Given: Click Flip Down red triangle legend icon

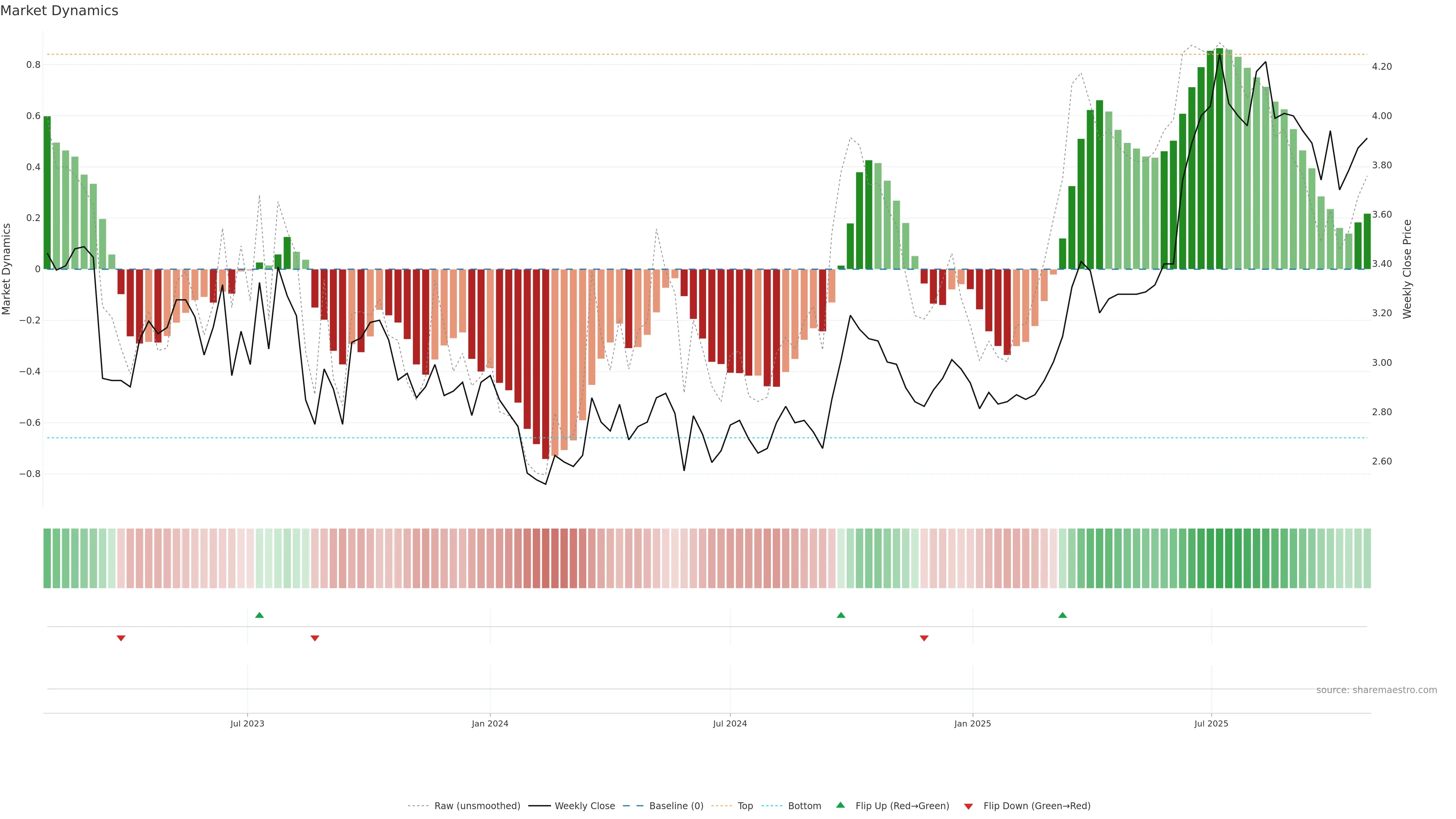Looking at the screenshot, I should coord(968,806).
